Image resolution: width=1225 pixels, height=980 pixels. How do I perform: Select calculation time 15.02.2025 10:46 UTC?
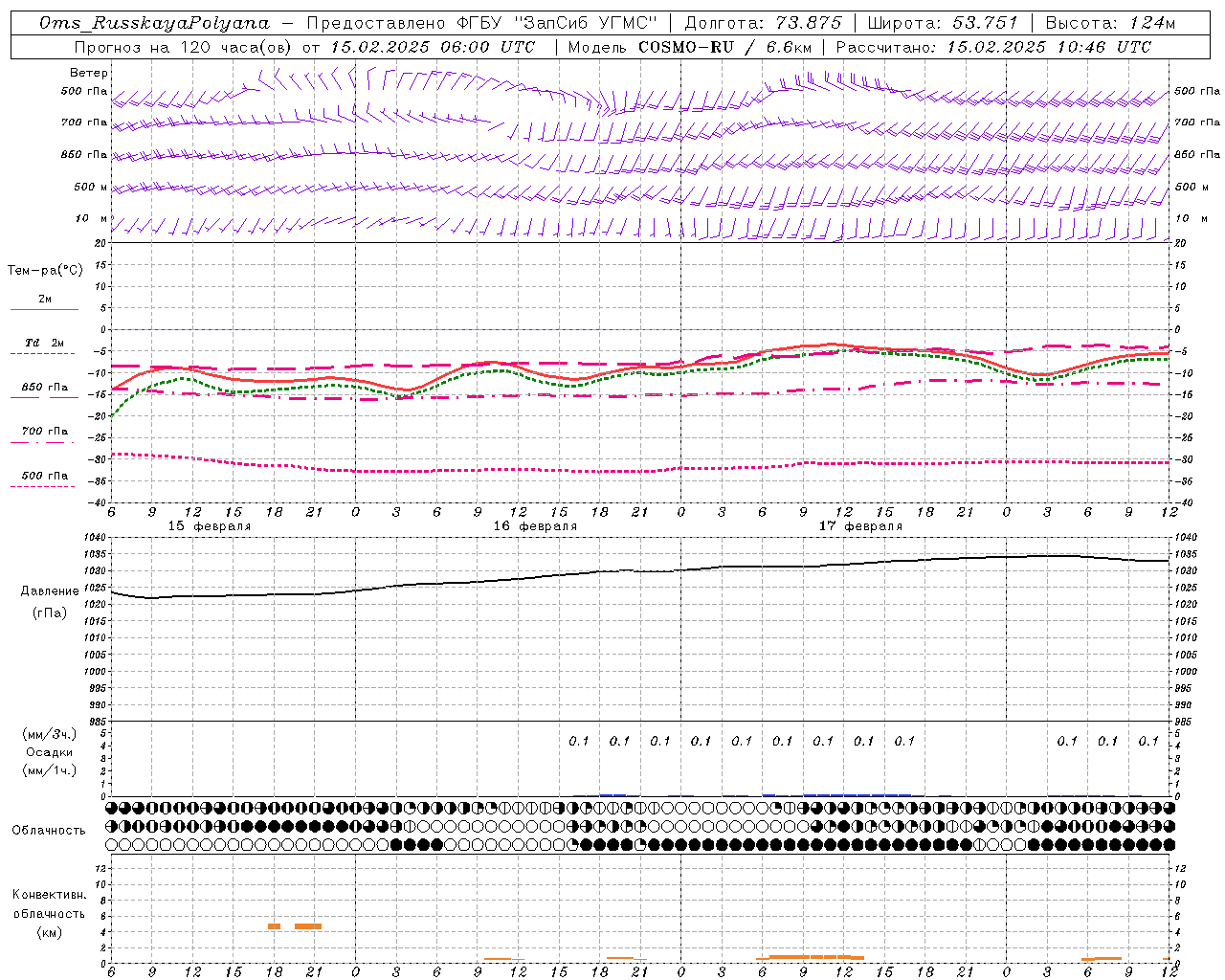coord(1049,47)
